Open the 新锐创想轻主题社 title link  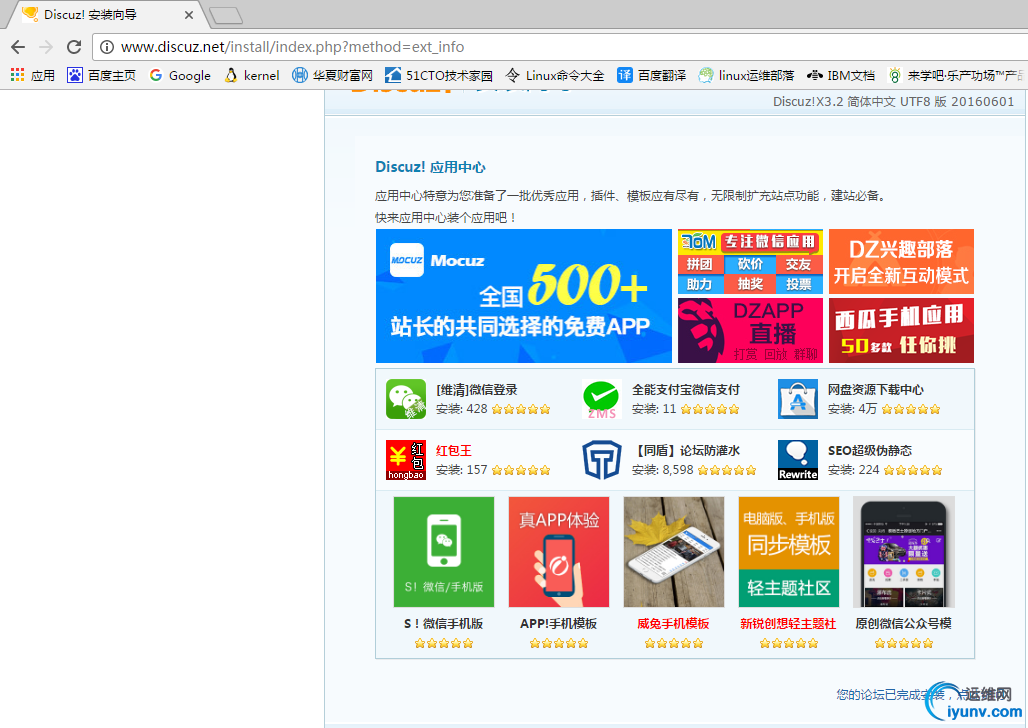coord(788,624)
